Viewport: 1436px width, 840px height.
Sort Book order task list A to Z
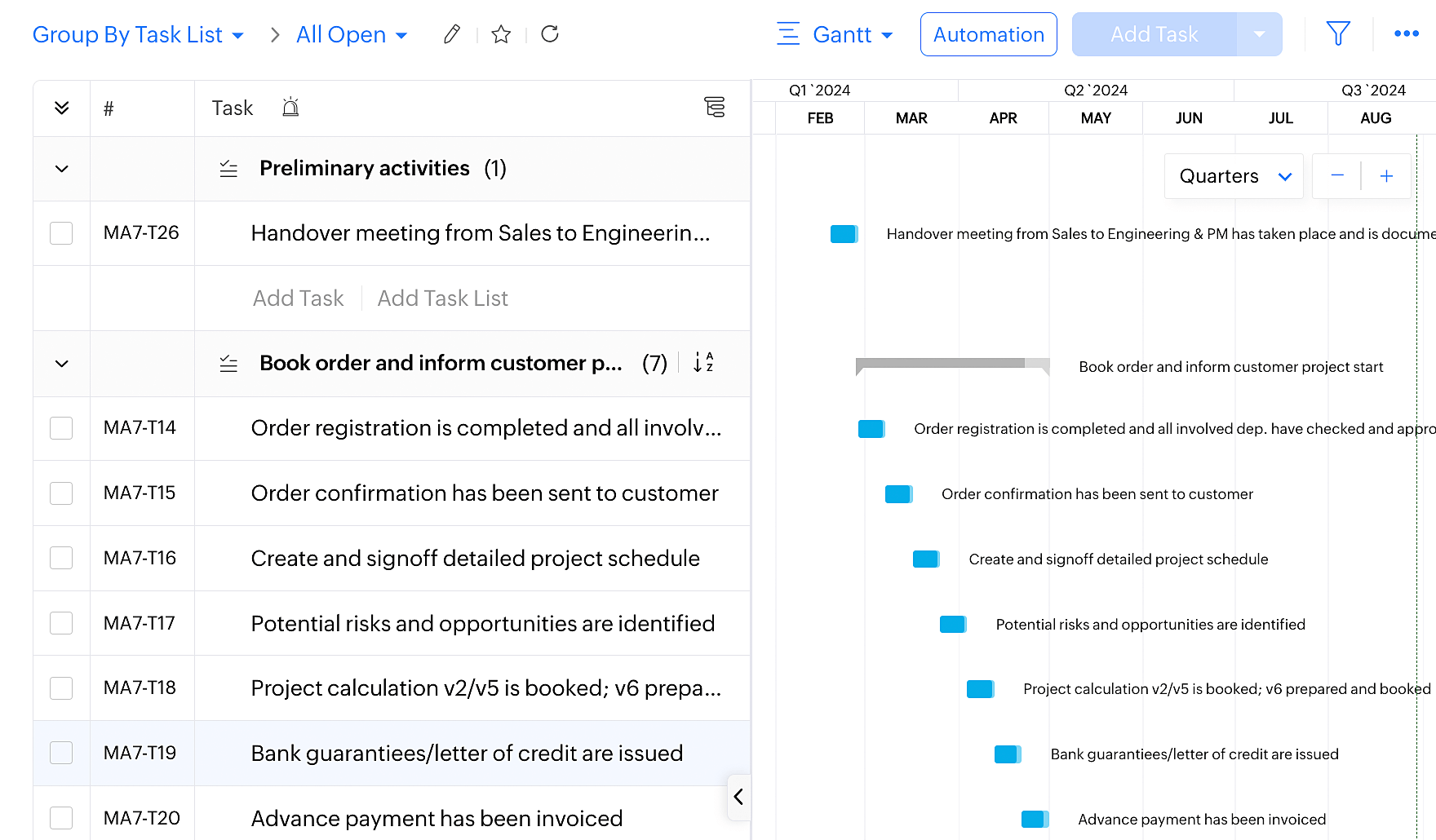pos(702,363)
